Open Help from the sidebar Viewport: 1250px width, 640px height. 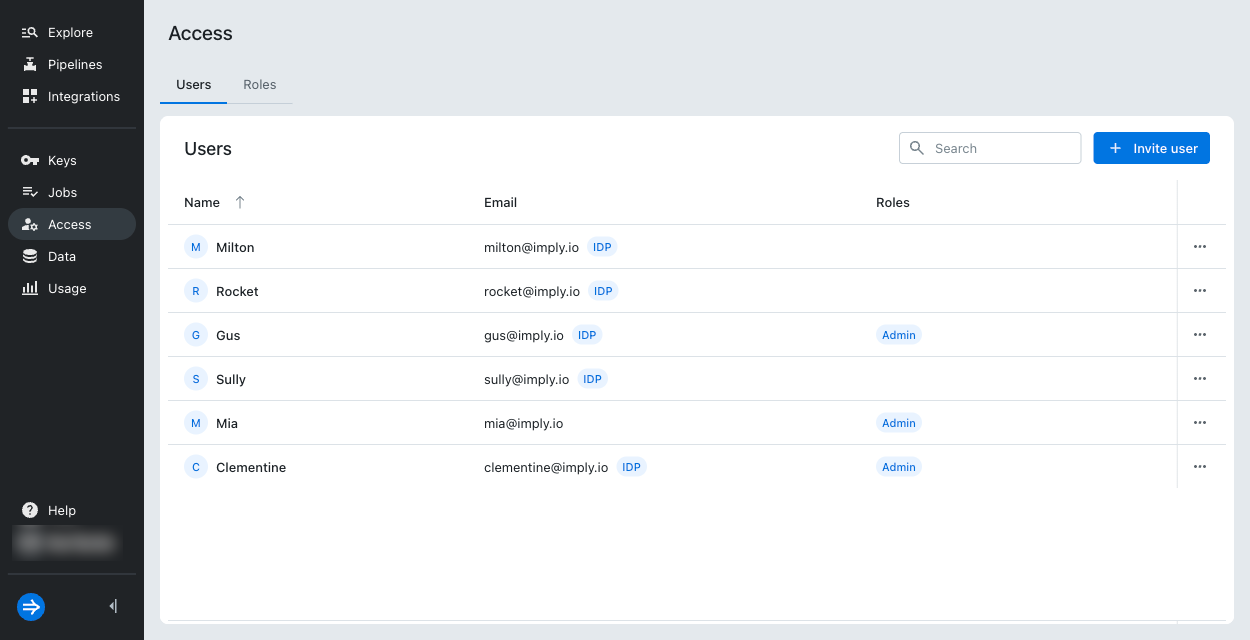71,510
